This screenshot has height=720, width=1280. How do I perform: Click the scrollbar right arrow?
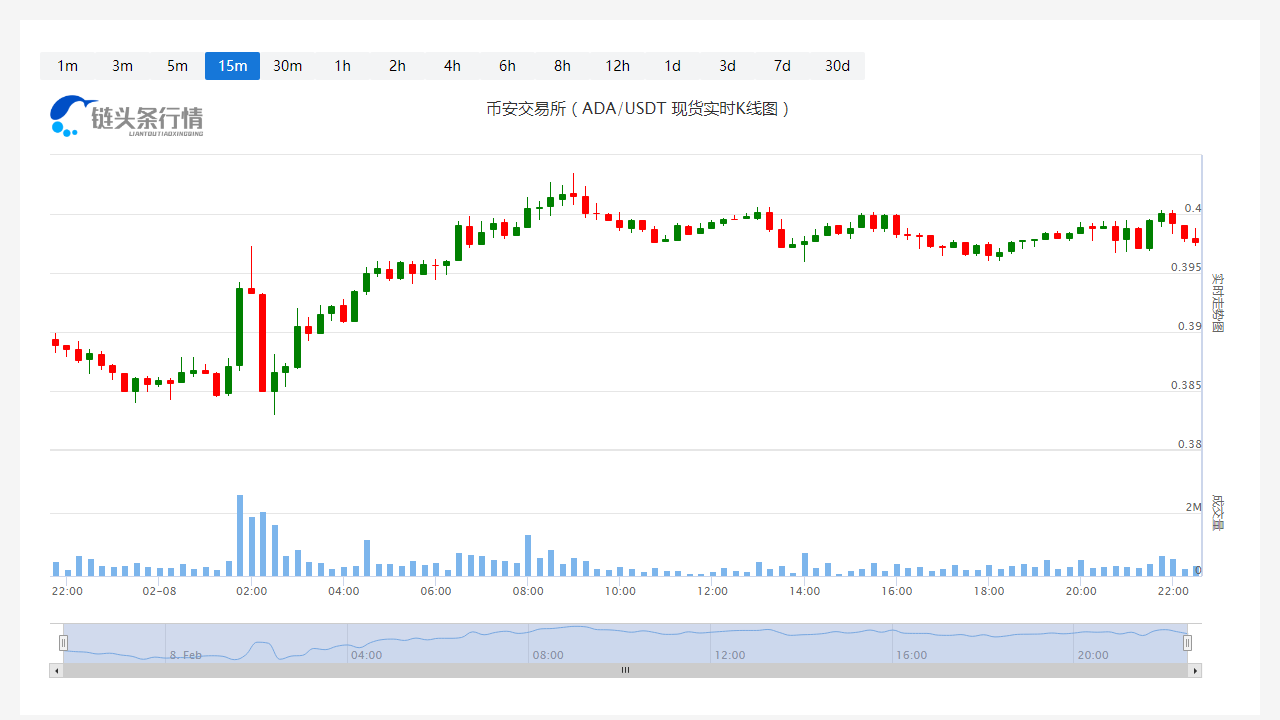[x=1194, y=671]
